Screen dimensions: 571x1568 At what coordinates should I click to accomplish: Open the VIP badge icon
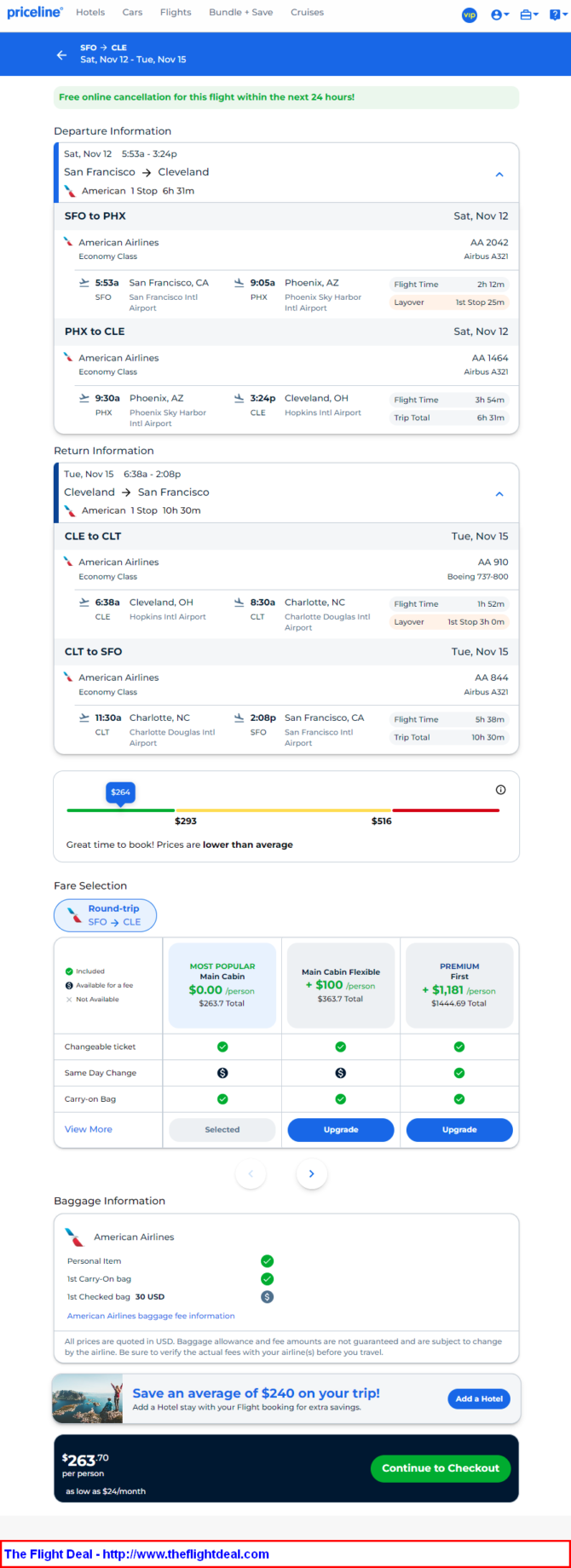click(x=470, y=14)
